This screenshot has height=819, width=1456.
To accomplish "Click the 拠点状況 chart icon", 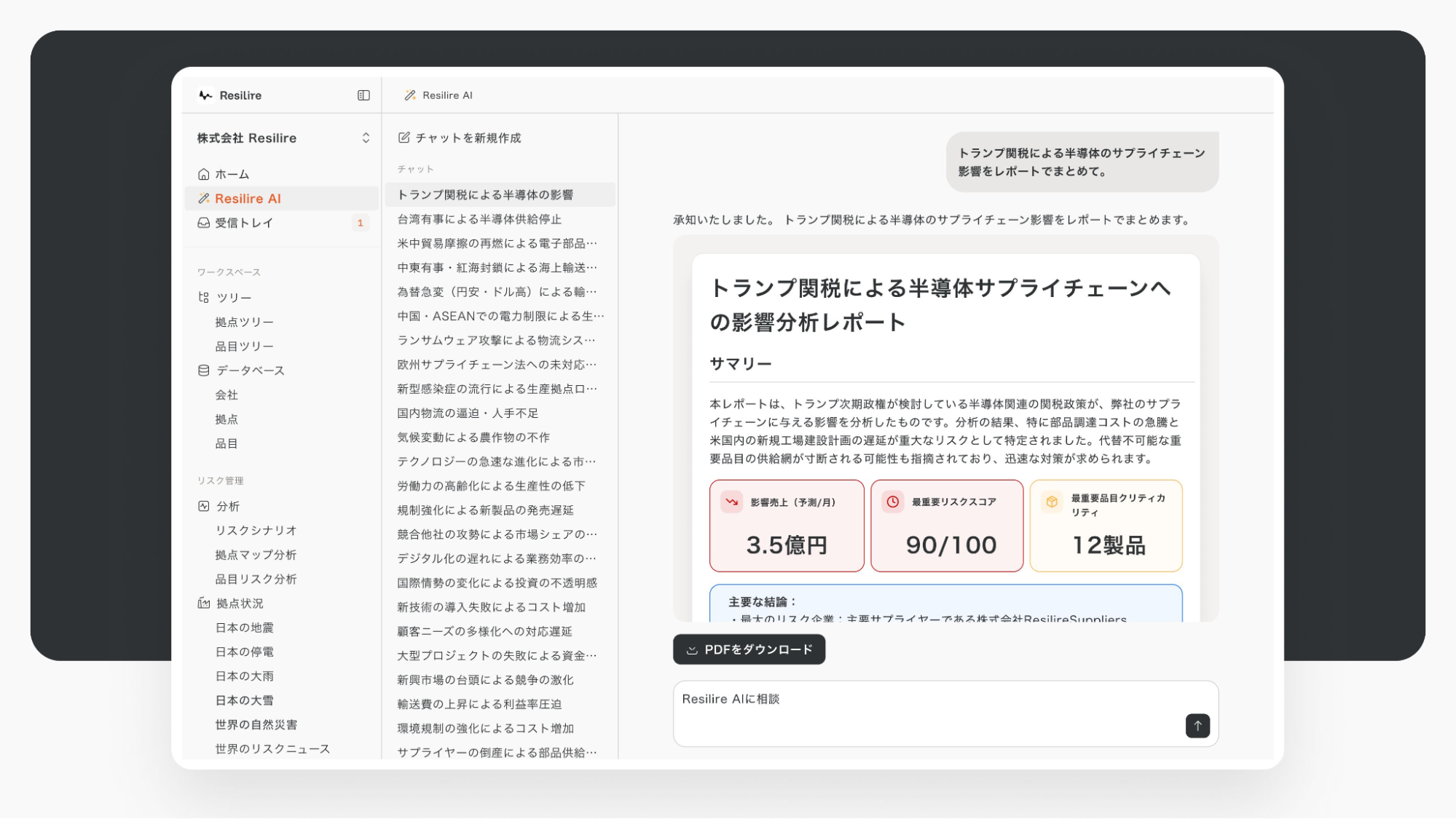I will [204, 604].
